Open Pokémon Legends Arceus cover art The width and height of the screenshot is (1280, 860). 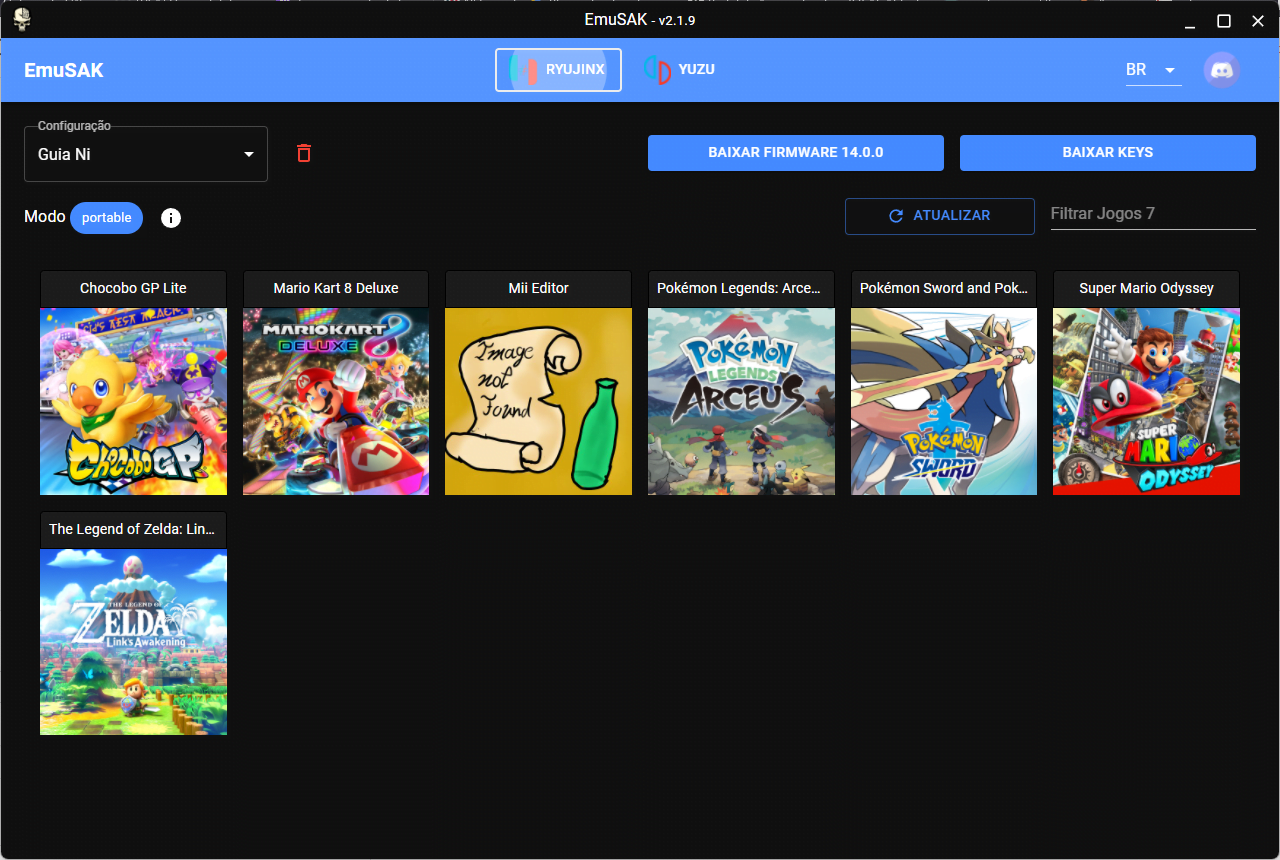click(741, 401)
